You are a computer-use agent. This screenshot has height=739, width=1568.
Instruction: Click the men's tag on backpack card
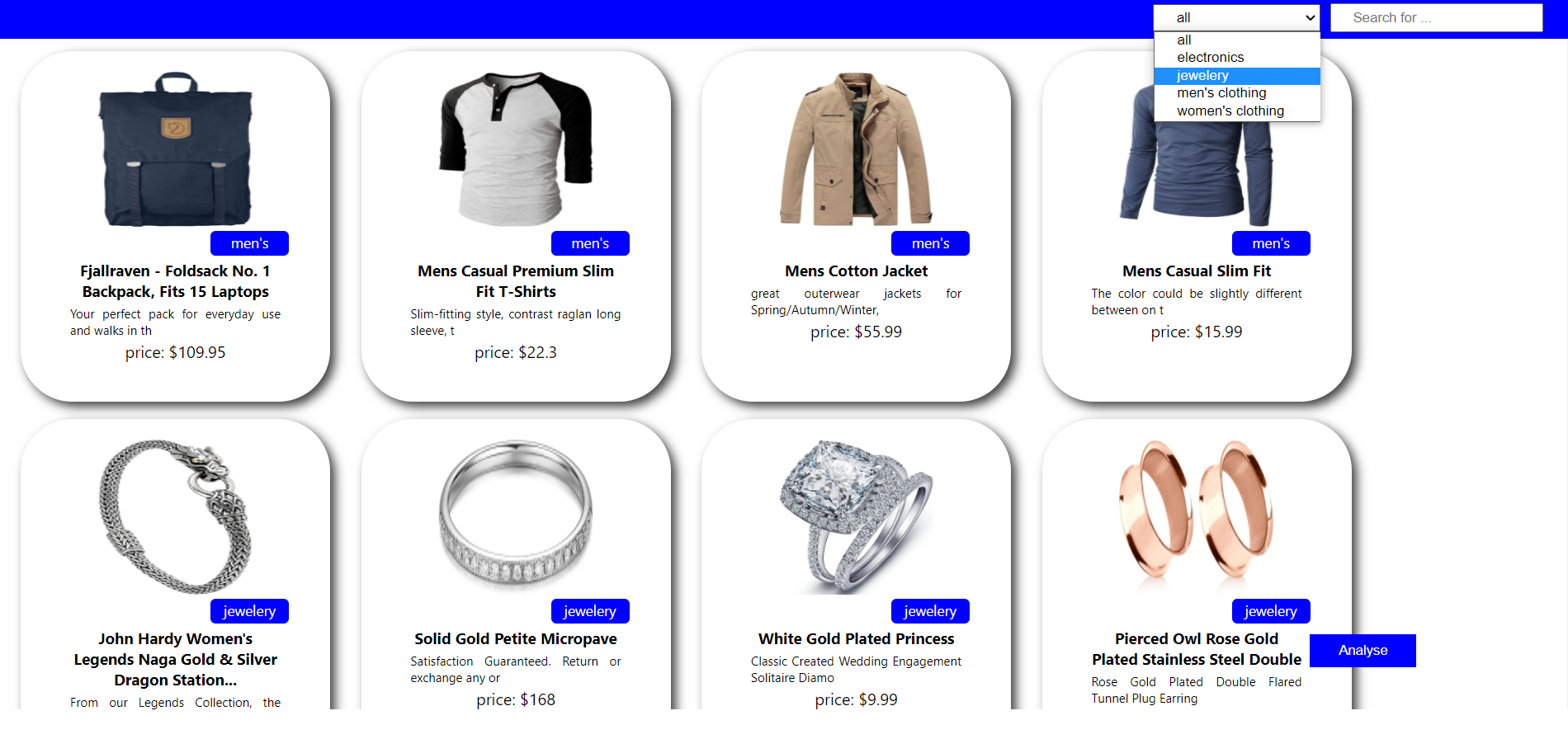[x=249, y=243]
